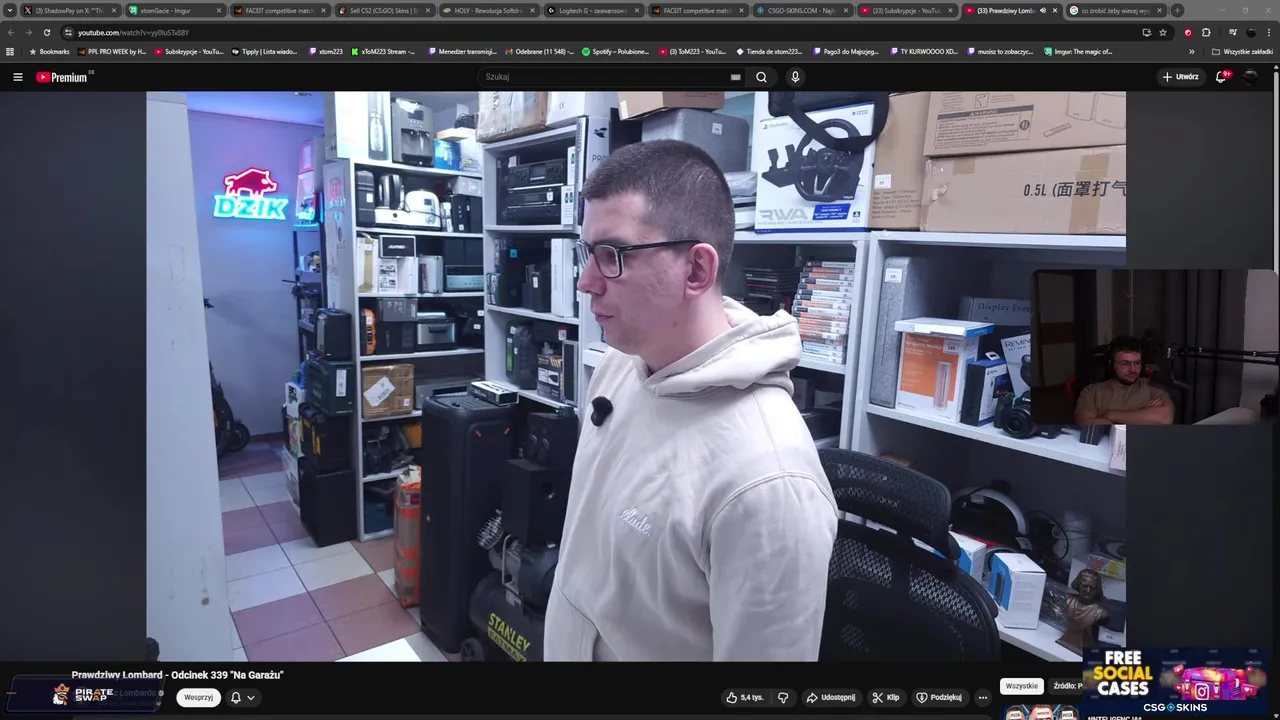The height and width of the screenshot is (720, 1280).
Task: Select the Źródło filter chip
Action: tap(1067, 686)
